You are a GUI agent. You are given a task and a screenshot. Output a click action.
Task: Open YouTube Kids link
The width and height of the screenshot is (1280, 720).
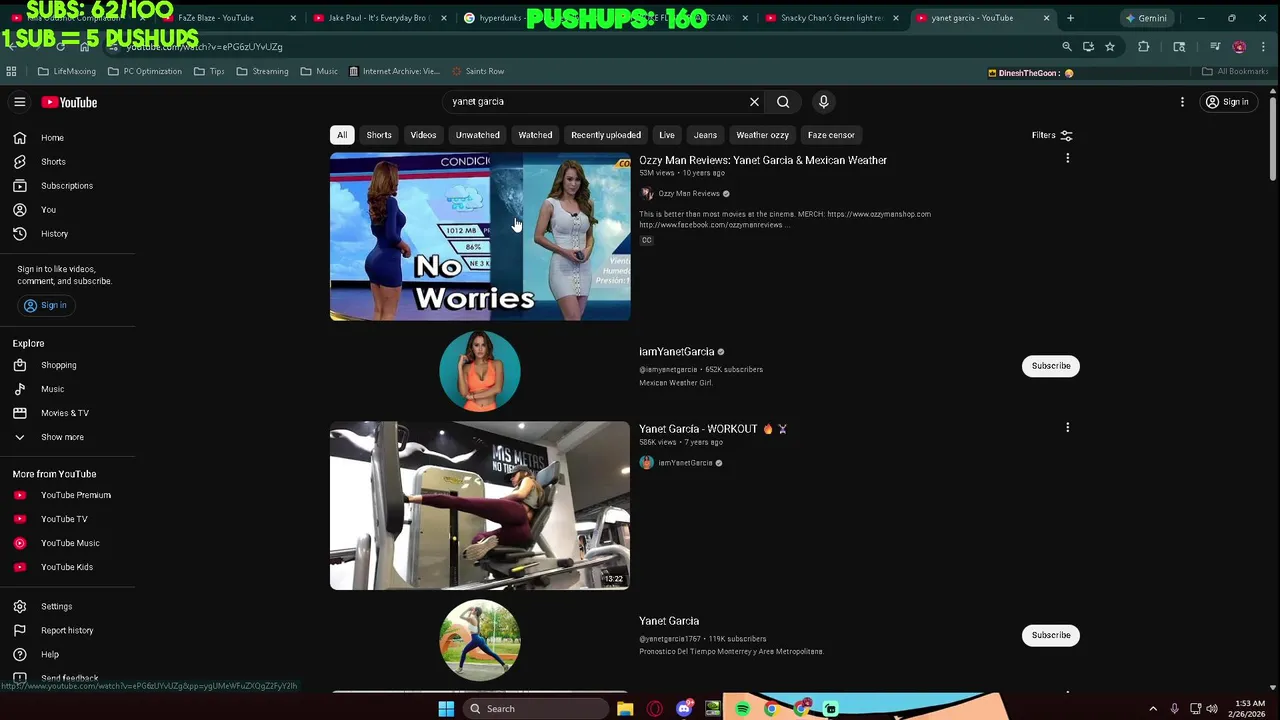[x=67, y=567]
